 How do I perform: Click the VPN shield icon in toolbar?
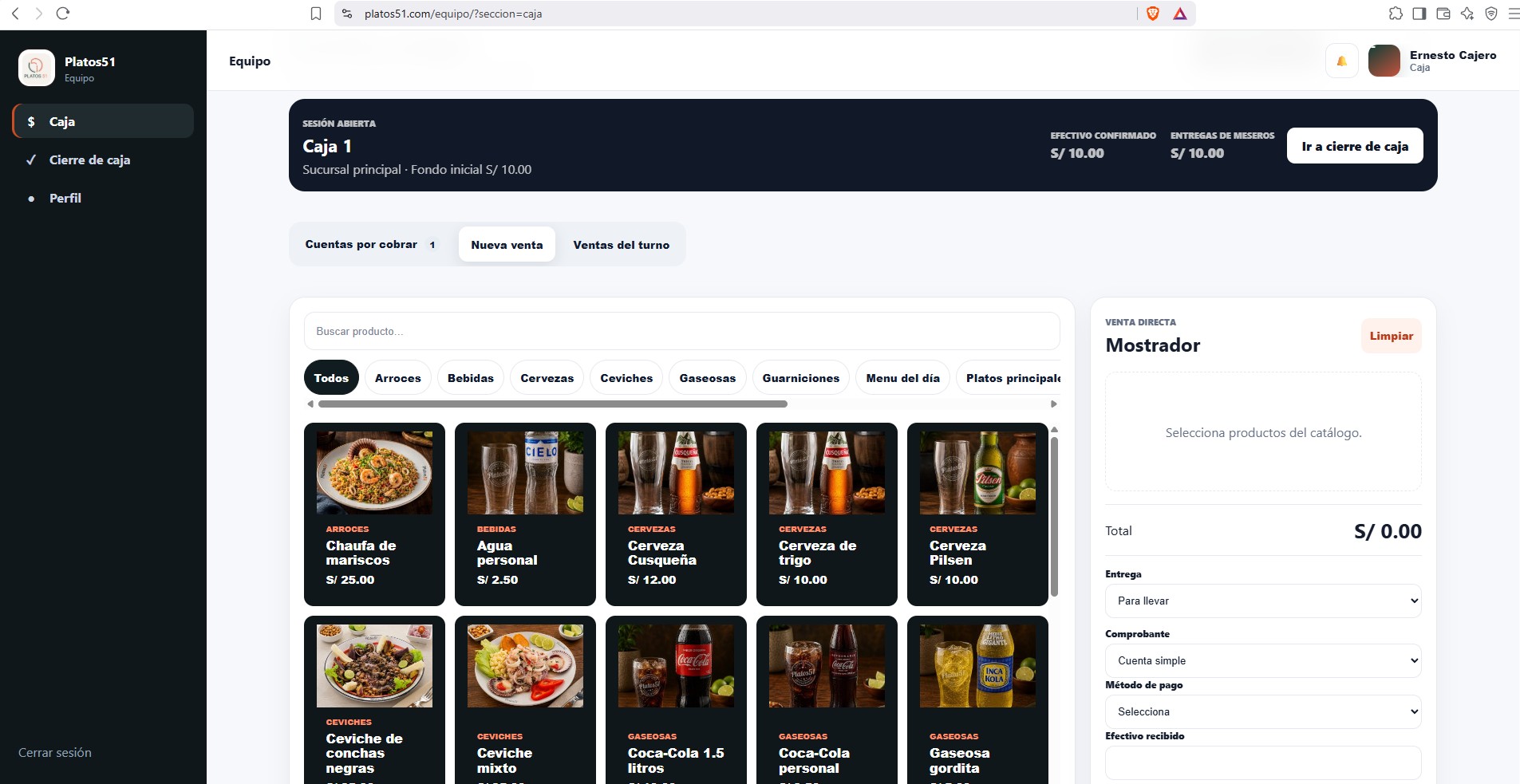(1491, 14)
